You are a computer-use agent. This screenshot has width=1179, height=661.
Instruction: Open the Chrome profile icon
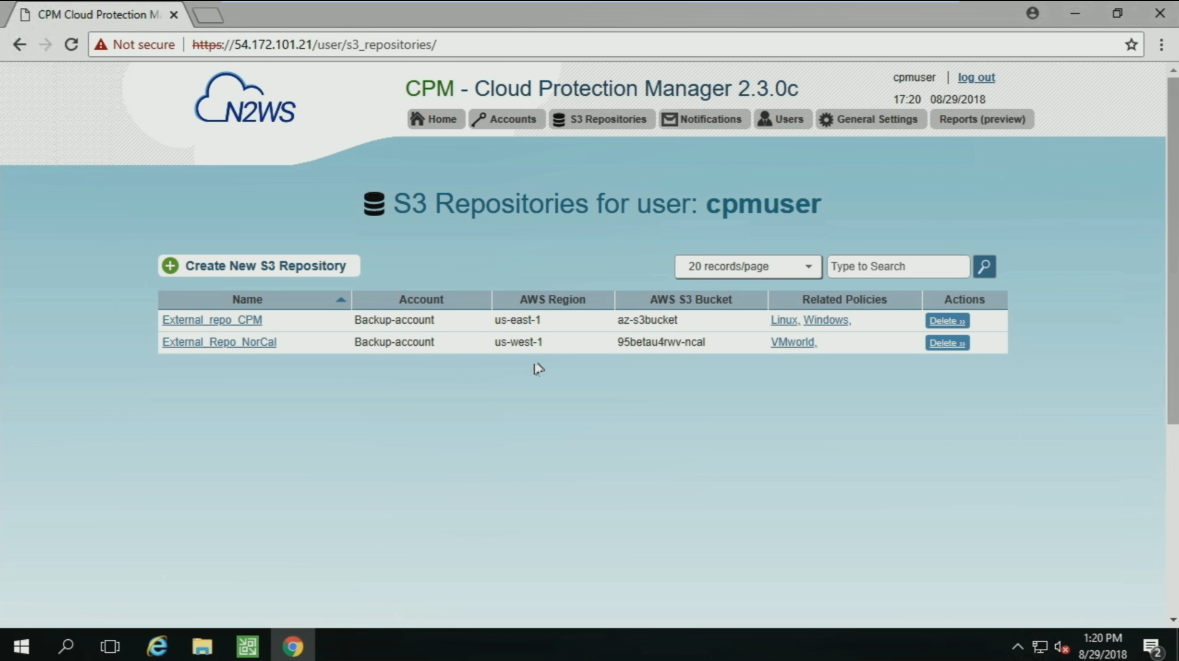coord(1032,14)
